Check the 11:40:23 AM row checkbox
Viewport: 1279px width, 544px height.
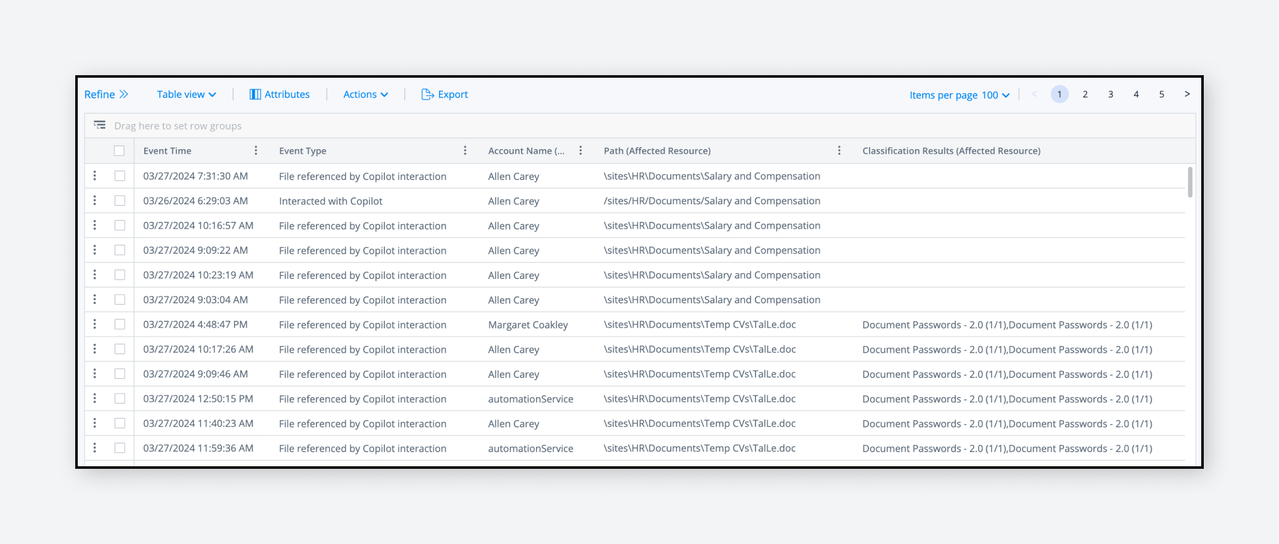[119, 423]
